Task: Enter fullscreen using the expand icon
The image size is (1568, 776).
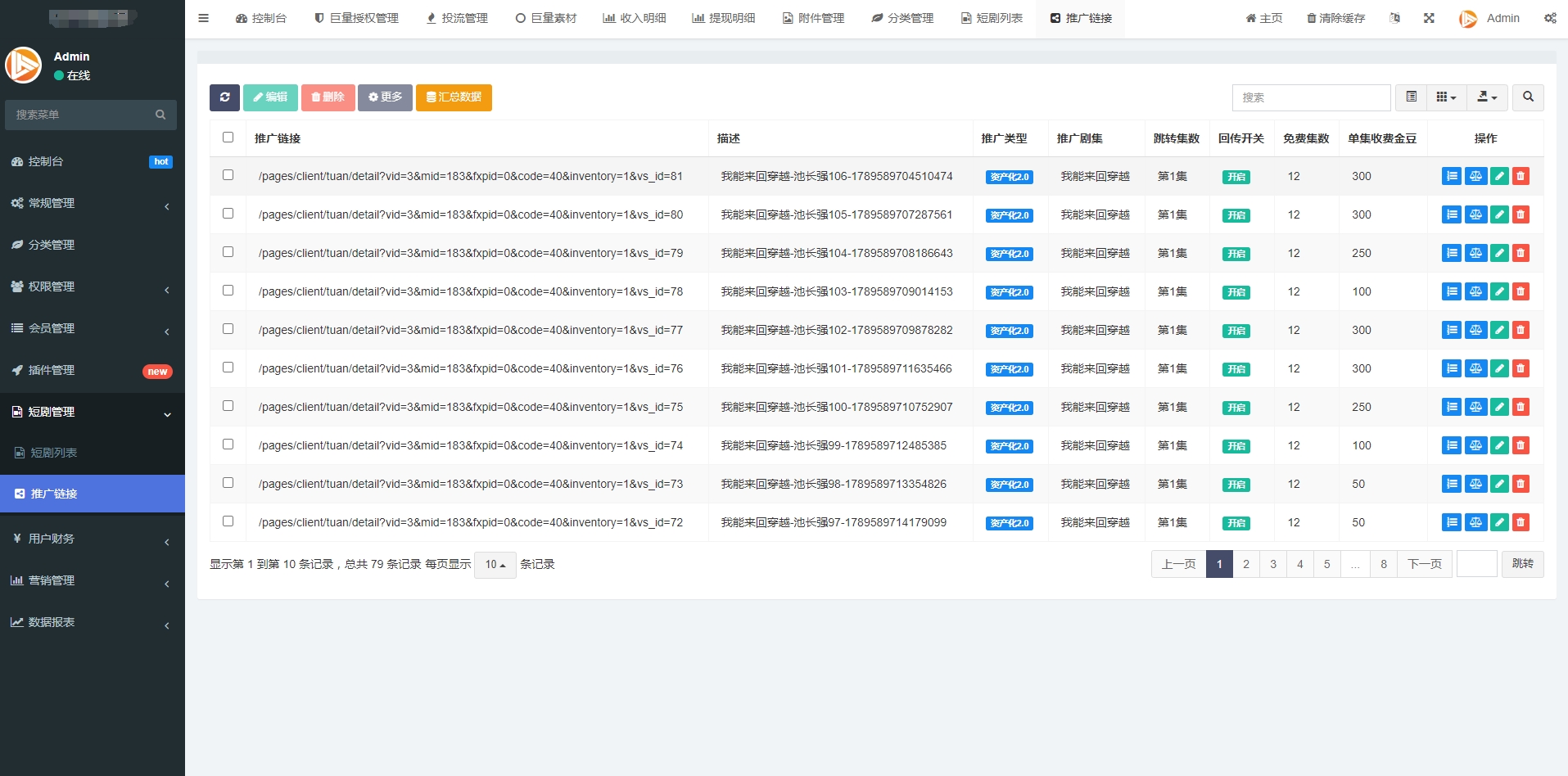Action: coord(1429,18)
